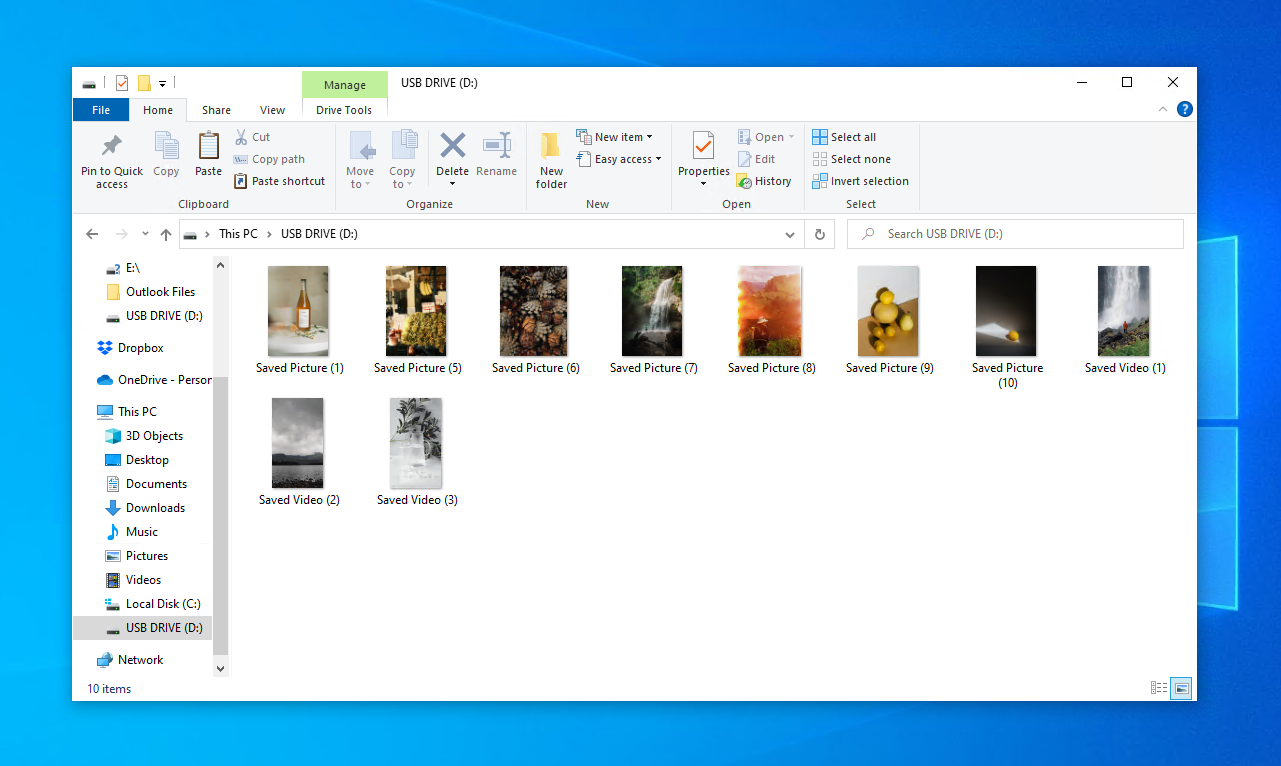Open the View ribbon tab
The width and height of the screenshot is (1281, 766).
(272, 110)
